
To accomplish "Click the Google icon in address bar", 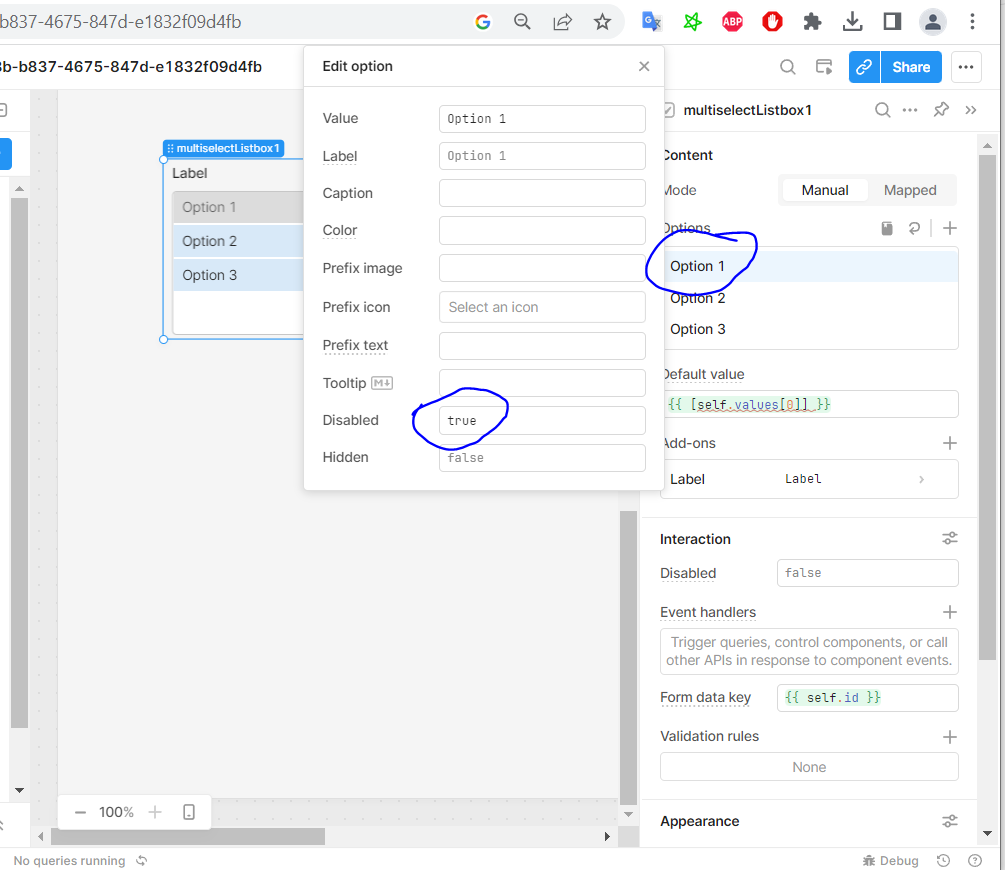I will pyautogui.click(x=483, y=22).
